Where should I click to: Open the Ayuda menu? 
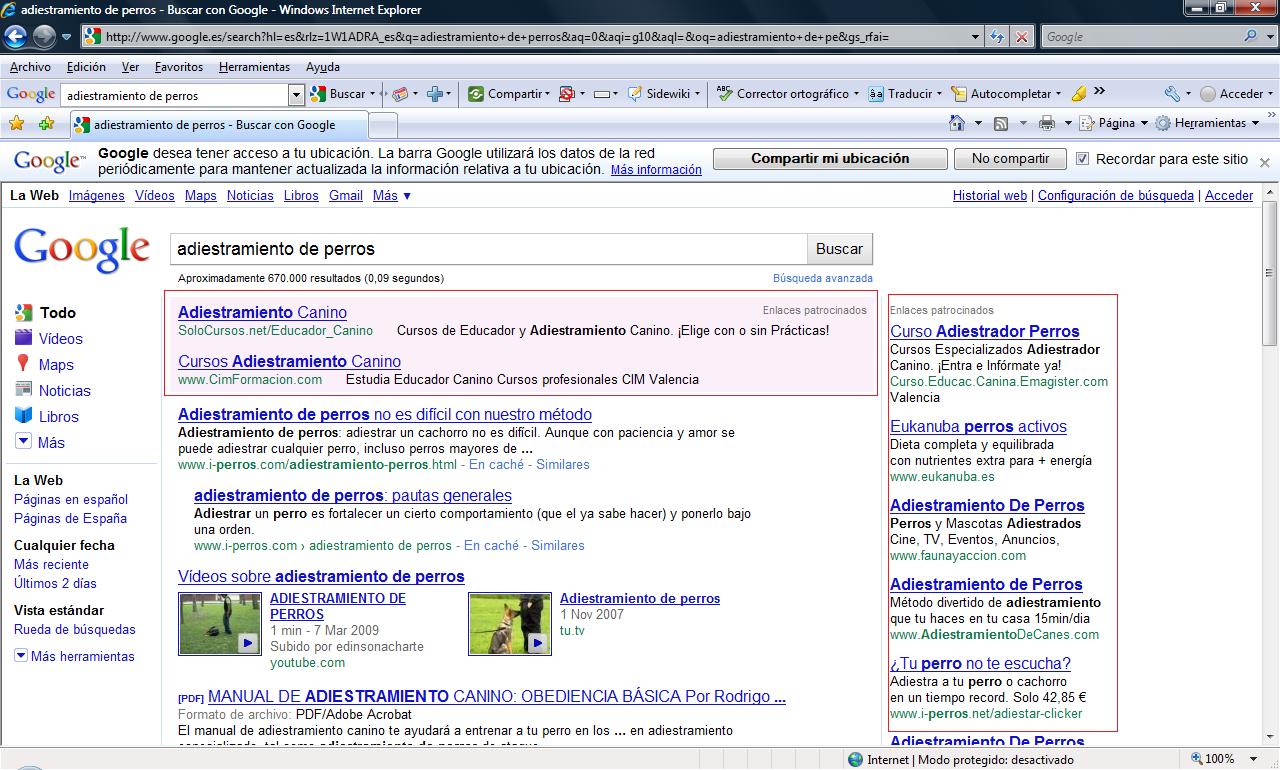(323, 67)
